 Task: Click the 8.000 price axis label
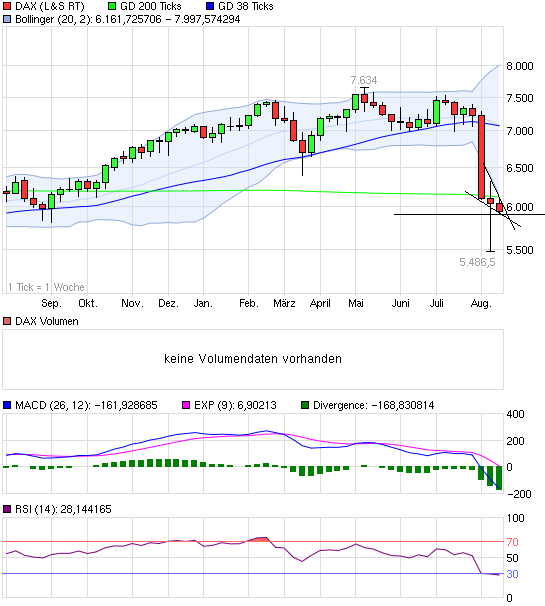coord(520,66)
